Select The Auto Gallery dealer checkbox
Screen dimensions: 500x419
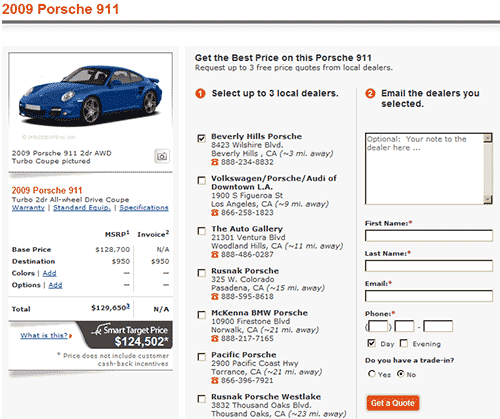click(201, 231)
